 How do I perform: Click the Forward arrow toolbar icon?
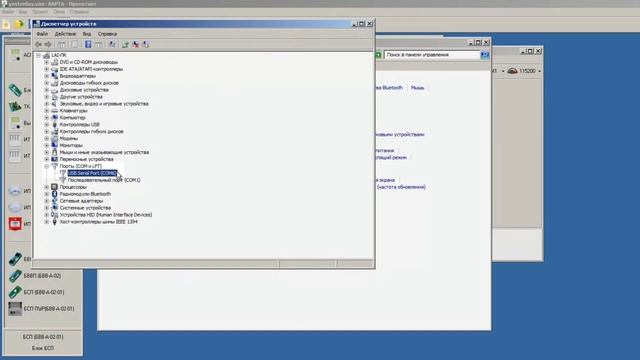(48, 44)
